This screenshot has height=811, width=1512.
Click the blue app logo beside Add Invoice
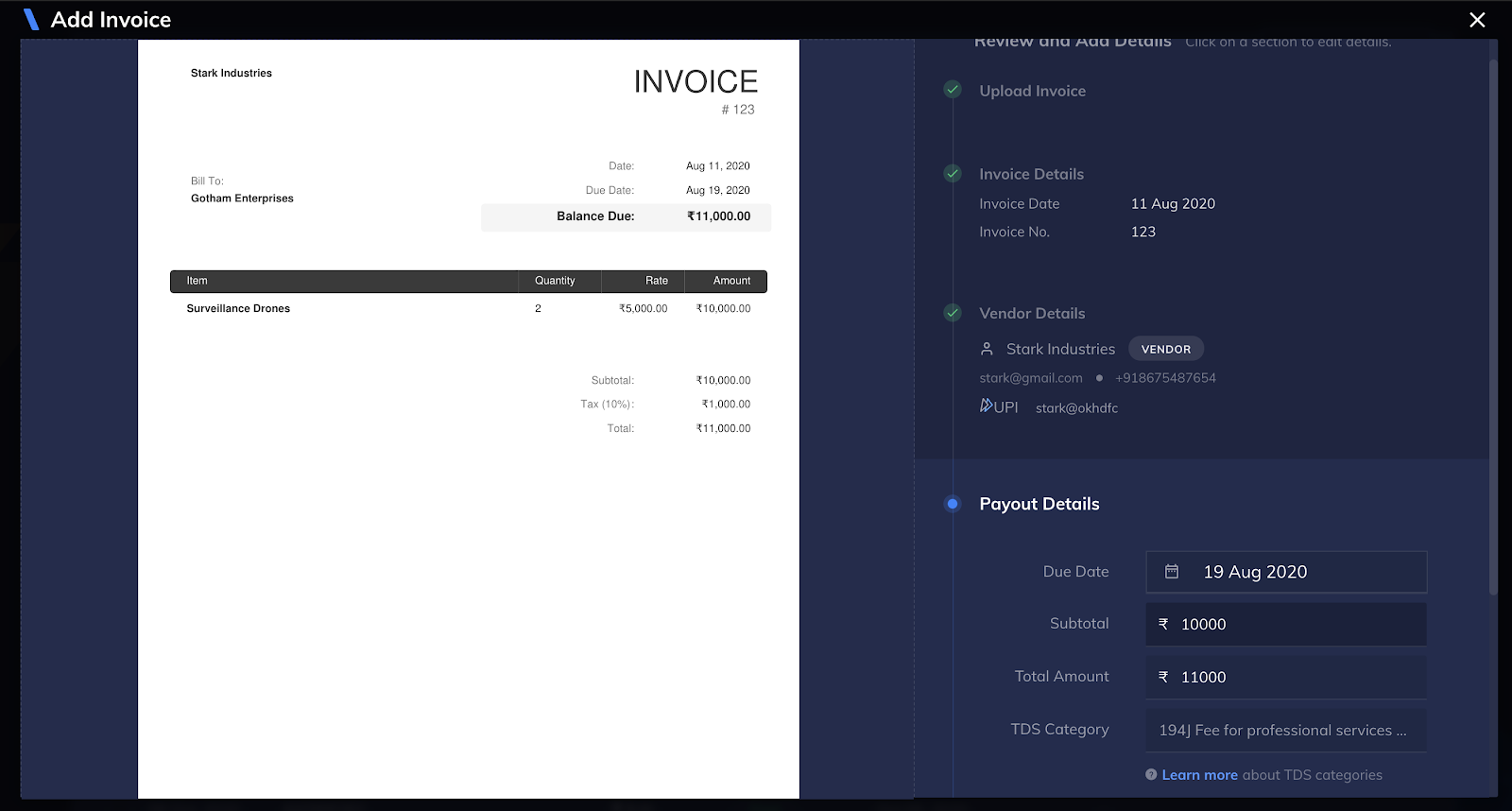point(31,19)
